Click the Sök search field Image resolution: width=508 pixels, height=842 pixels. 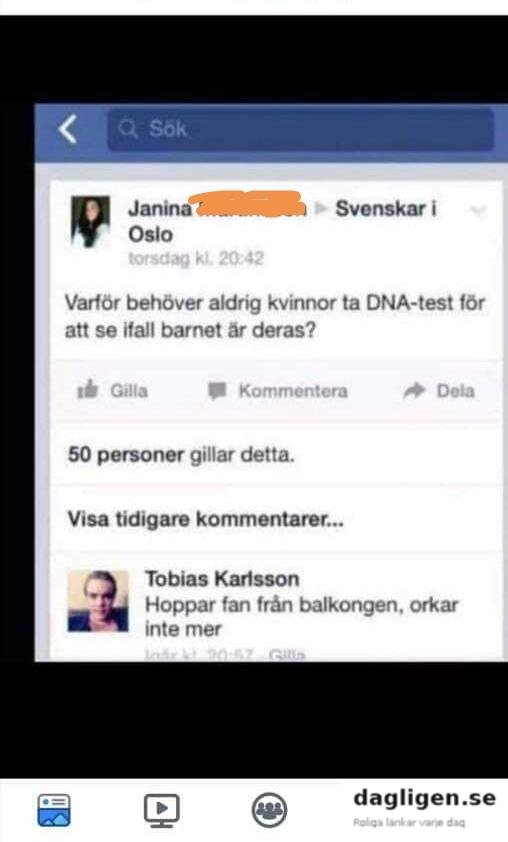click(x=300, y=129)
